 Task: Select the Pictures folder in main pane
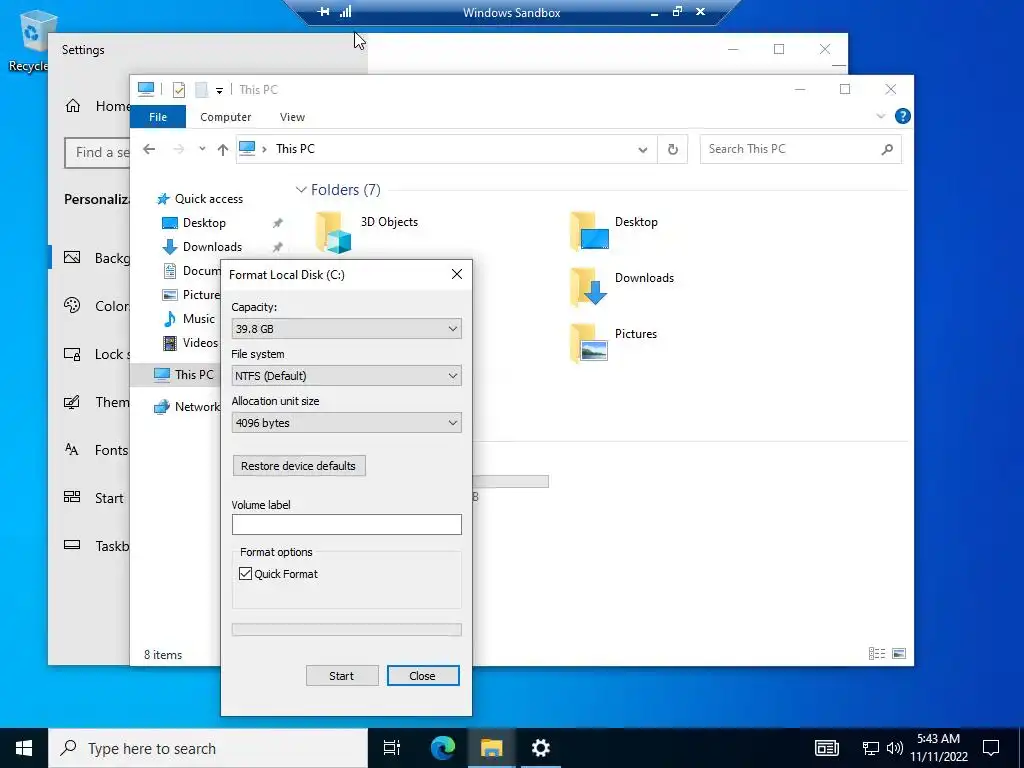click(x=614, y=343)
